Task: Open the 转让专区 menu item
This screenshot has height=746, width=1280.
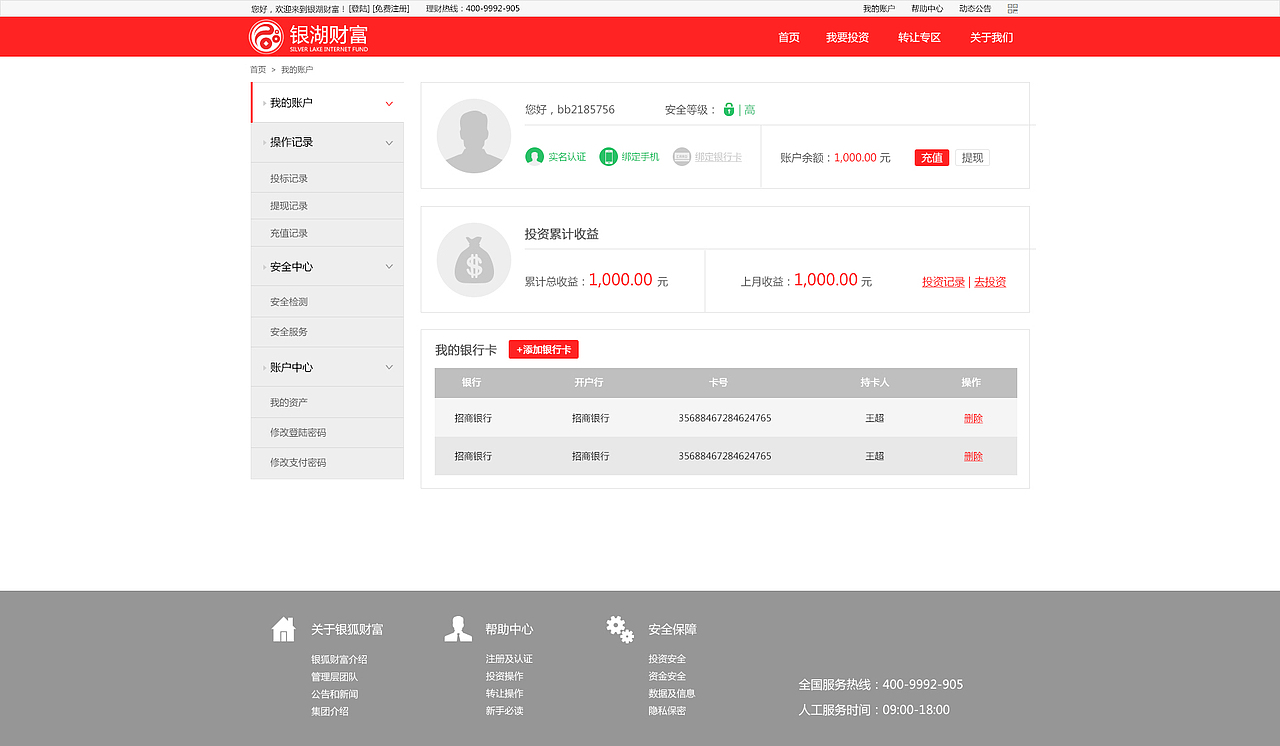Action: [x=918, y=36]
